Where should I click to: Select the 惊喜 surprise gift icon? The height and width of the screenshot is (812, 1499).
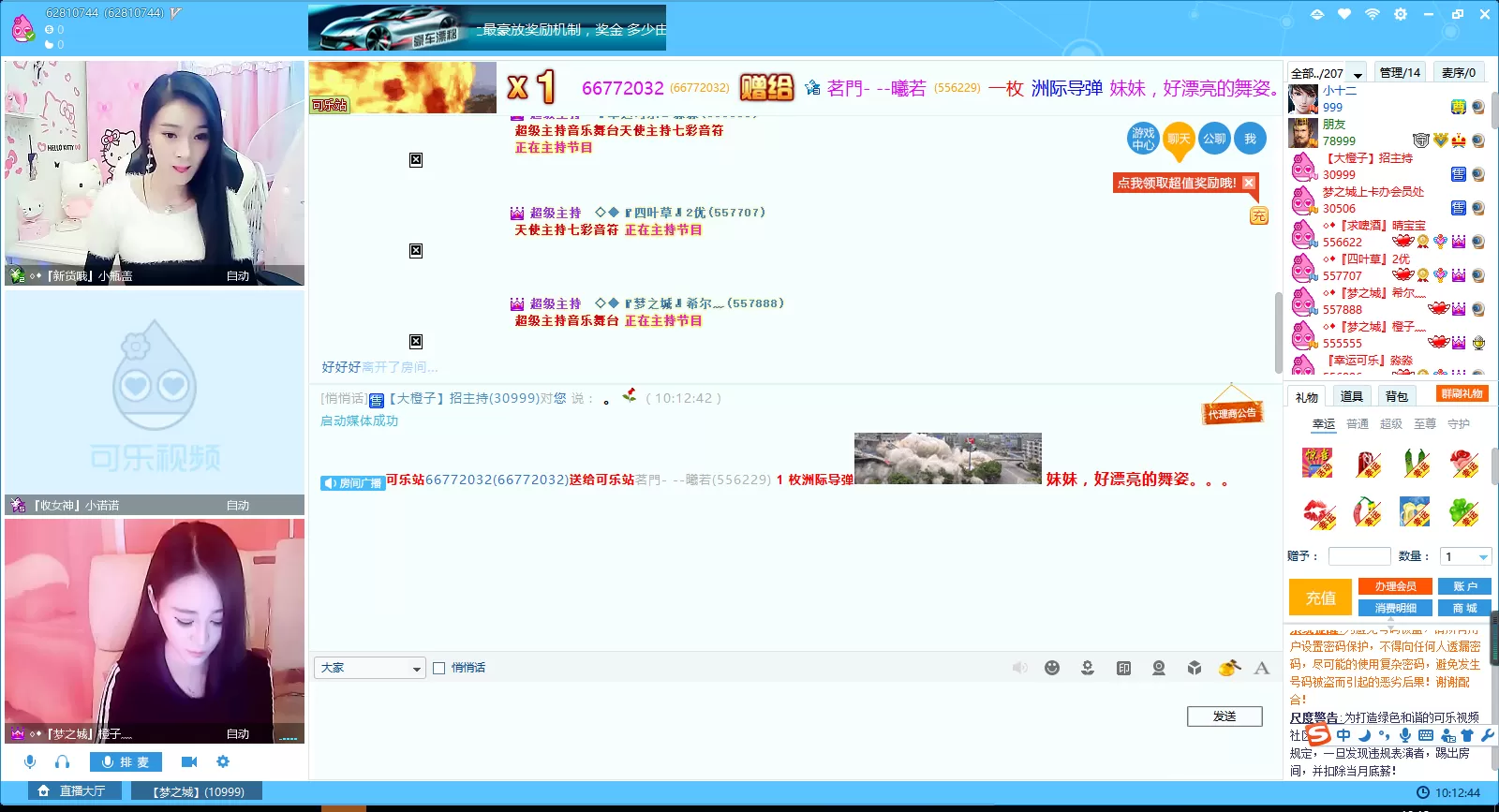click(1319, 463)
